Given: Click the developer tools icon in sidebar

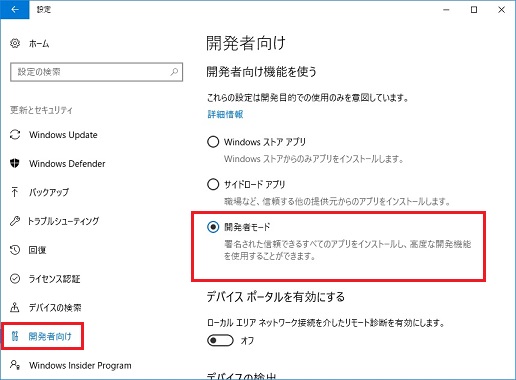Looking at the screenshot, I should [x=15, y=336].
